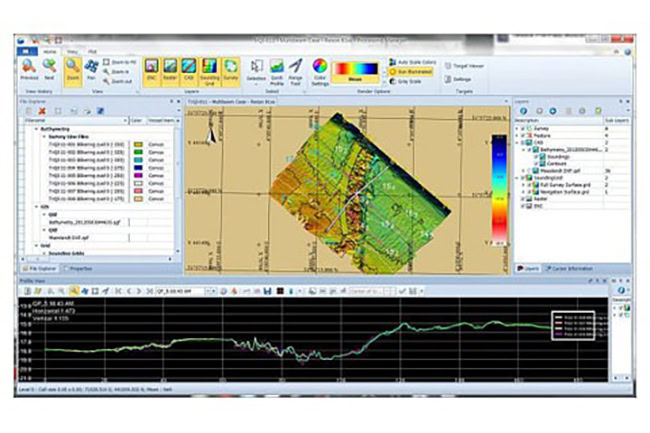Collapse the Grid tree node
The width and height of the screenshot is (650, 433).
37,246
